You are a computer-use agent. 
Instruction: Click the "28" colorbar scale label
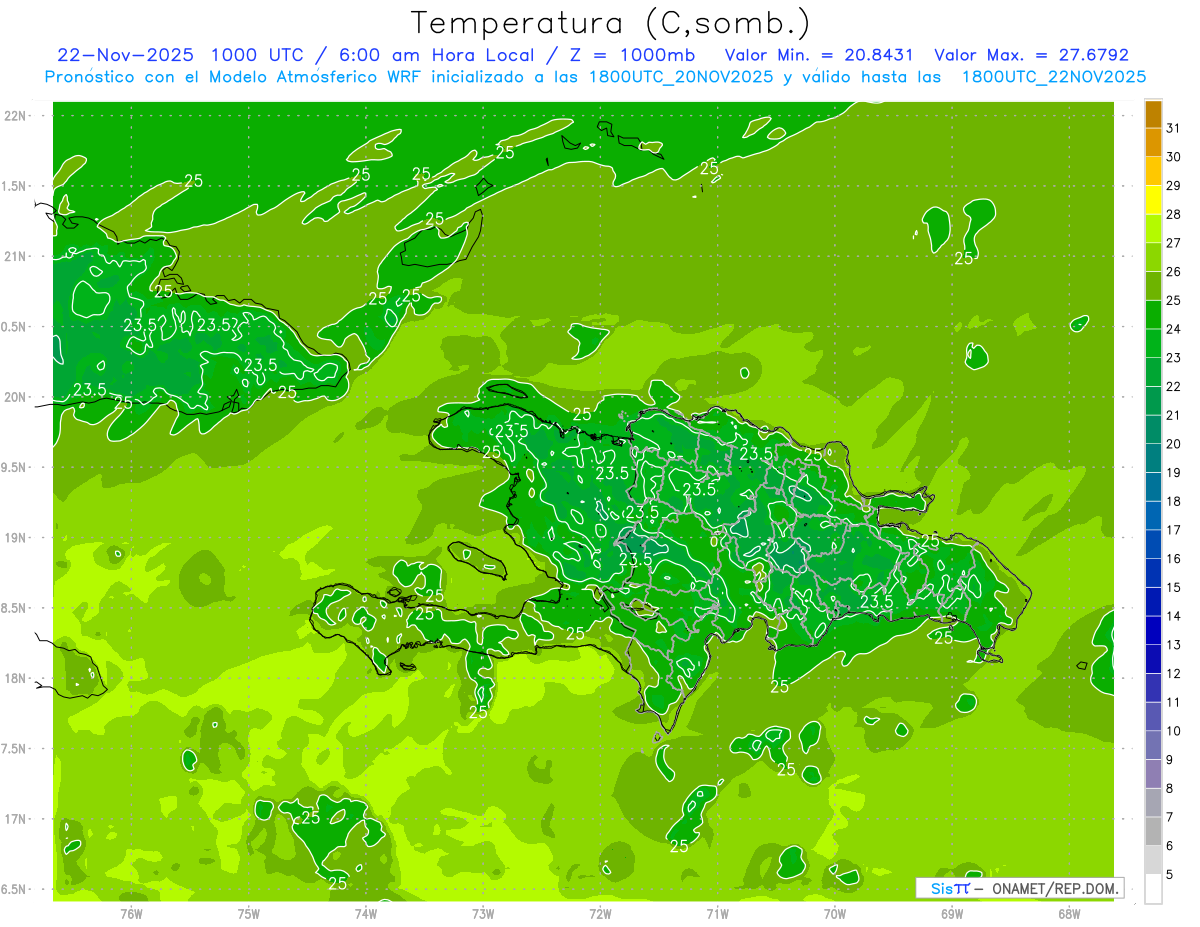pyautogui.click(x=1174, y=214)
